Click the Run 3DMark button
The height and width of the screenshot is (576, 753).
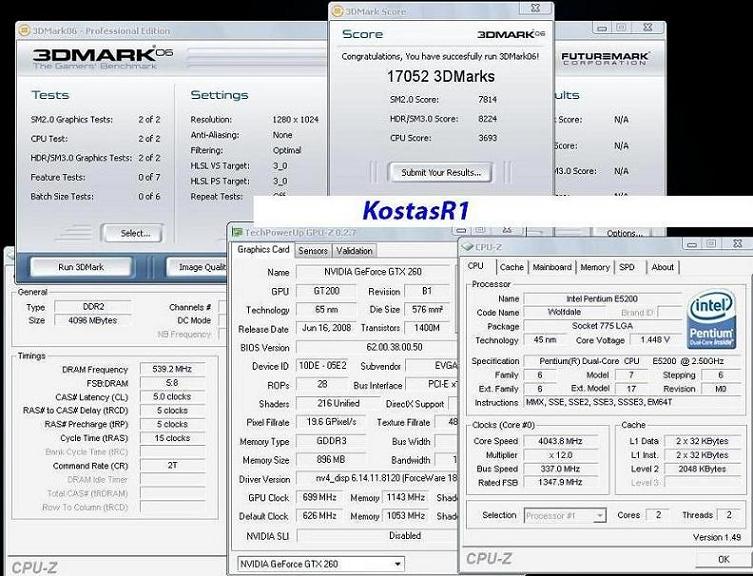coord(81,267)
